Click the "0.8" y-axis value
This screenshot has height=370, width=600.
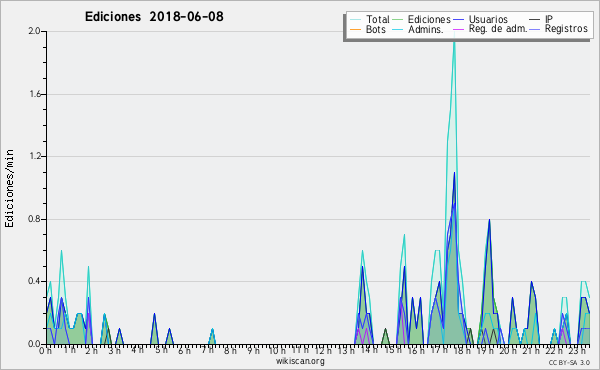click(x=34, y=219)
